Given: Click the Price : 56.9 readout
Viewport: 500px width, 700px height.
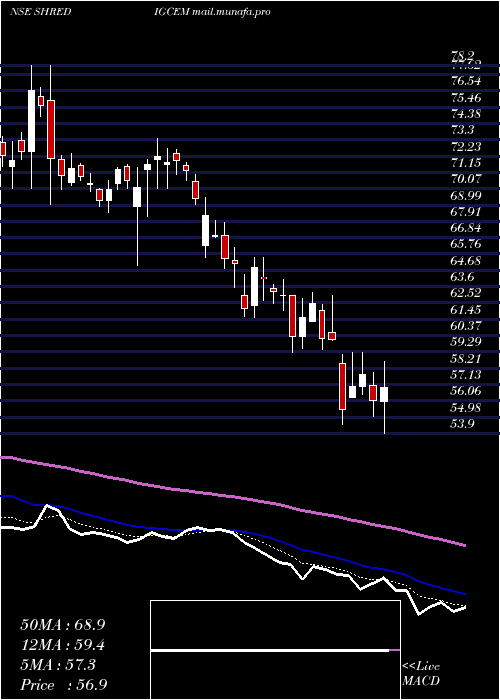Looking at the screenshot, I should [x=63, y=685].
